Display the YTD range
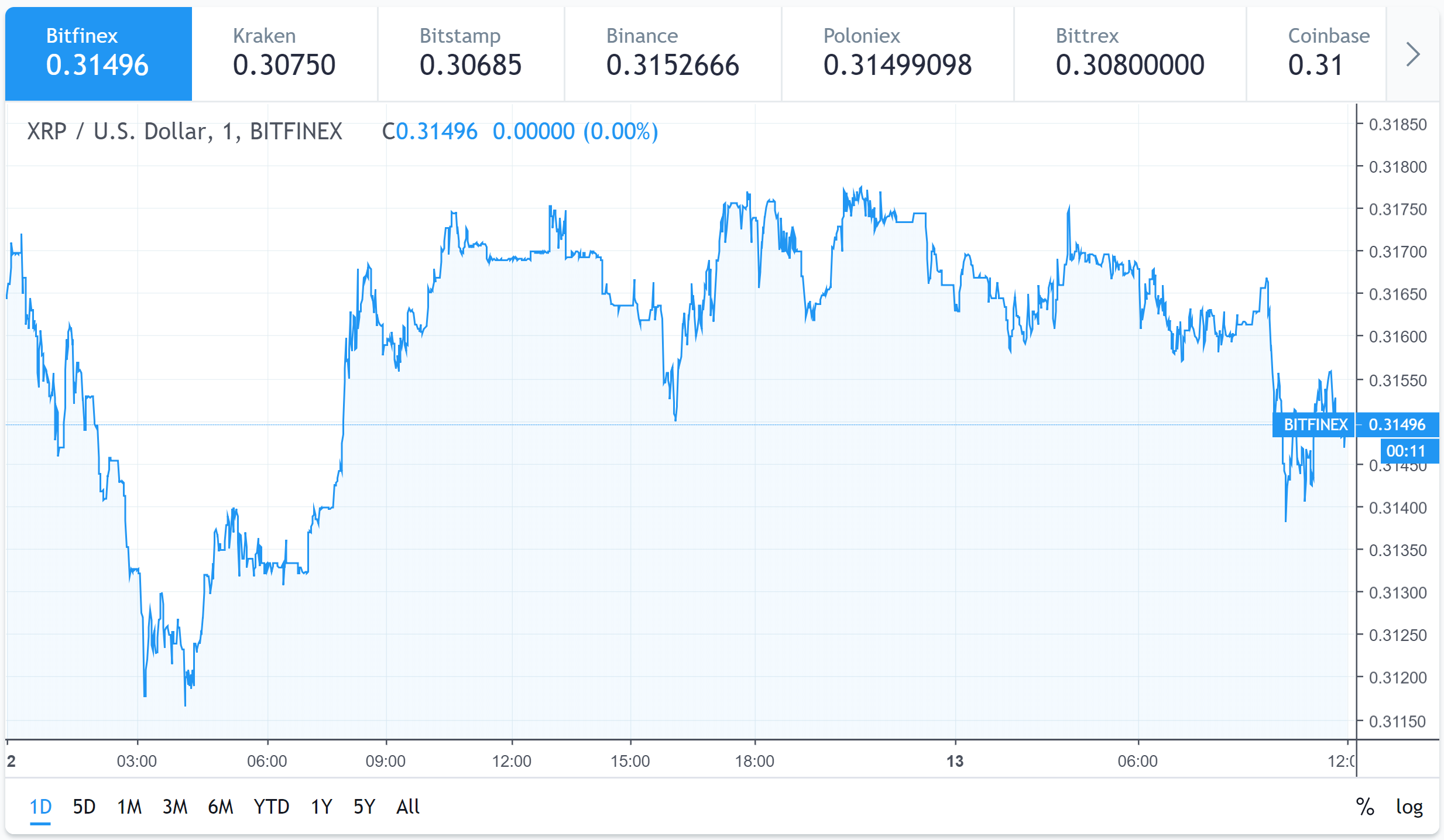The width and height of the screenshot is (1444, 840). click(271, 807)
